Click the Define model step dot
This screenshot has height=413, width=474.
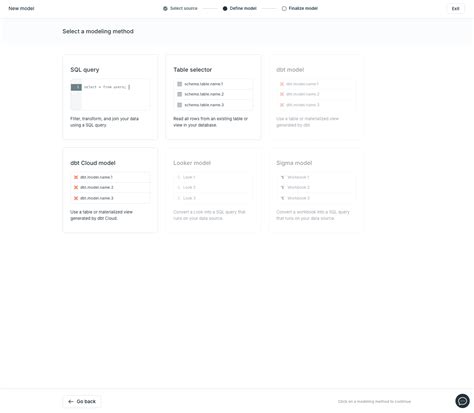click(x=225, y=8)
